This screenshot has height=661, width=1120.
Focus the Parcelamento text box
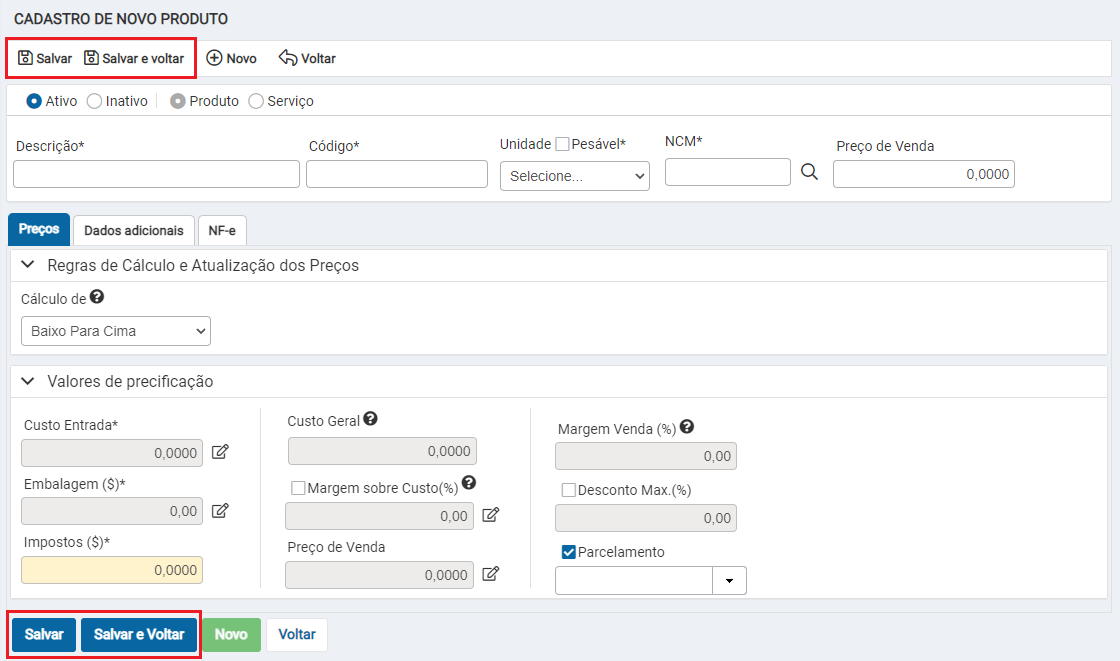[x=634, y=581]
